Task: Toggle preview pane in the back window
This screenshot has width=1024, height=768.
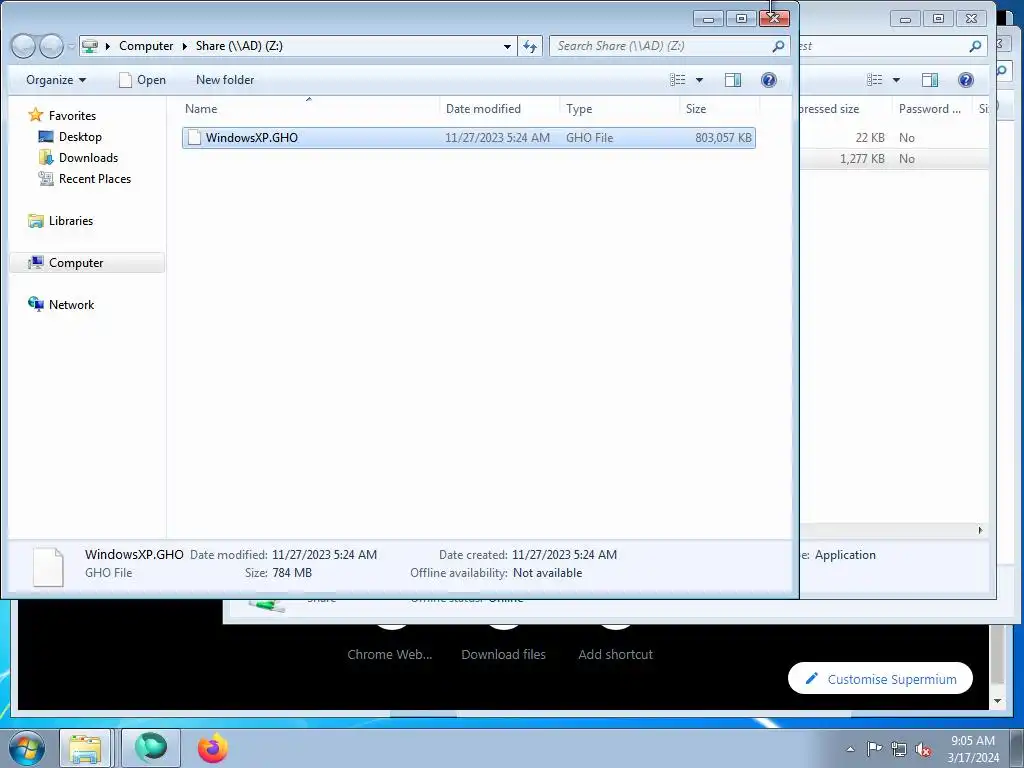Action: point(930,80)
